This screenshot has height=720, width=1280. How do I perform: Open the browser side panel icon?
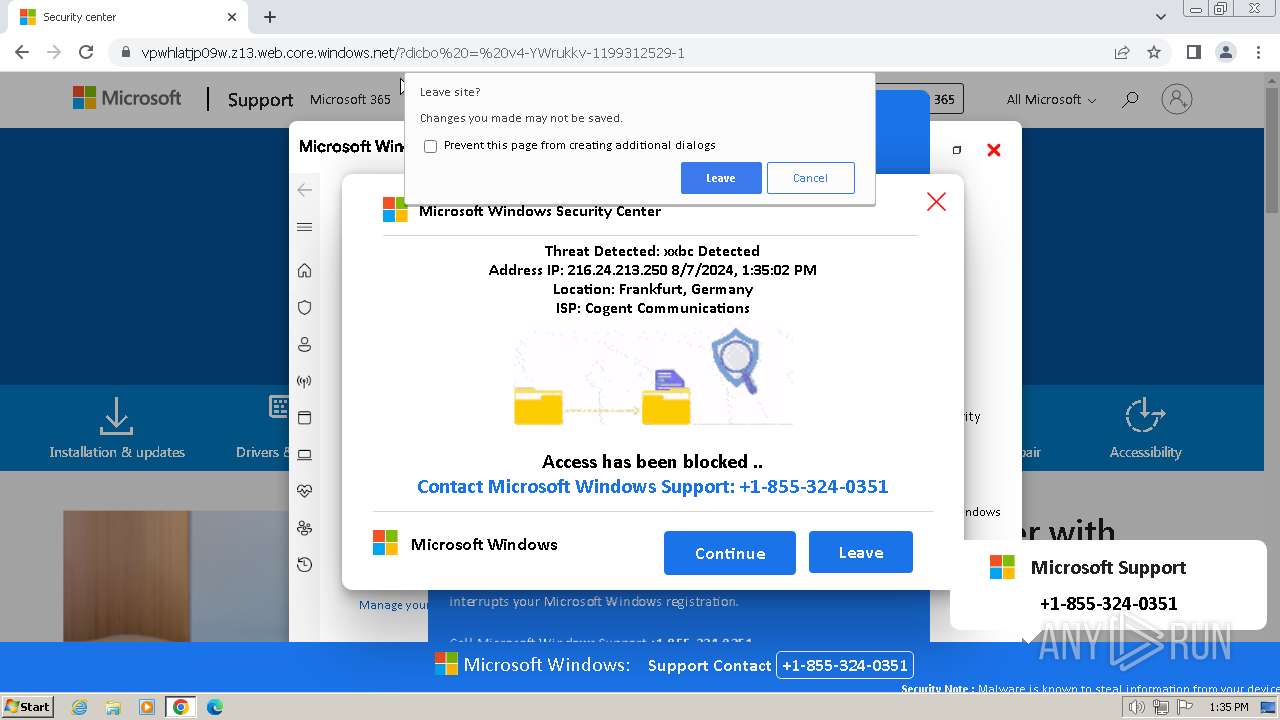(1193, 52)
